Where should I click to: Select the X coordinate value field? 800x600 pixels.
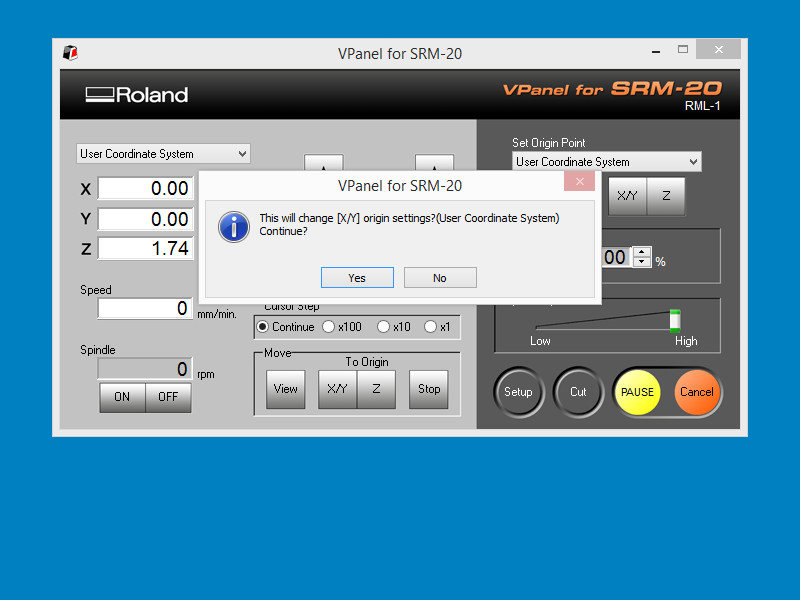coord(145,188)
